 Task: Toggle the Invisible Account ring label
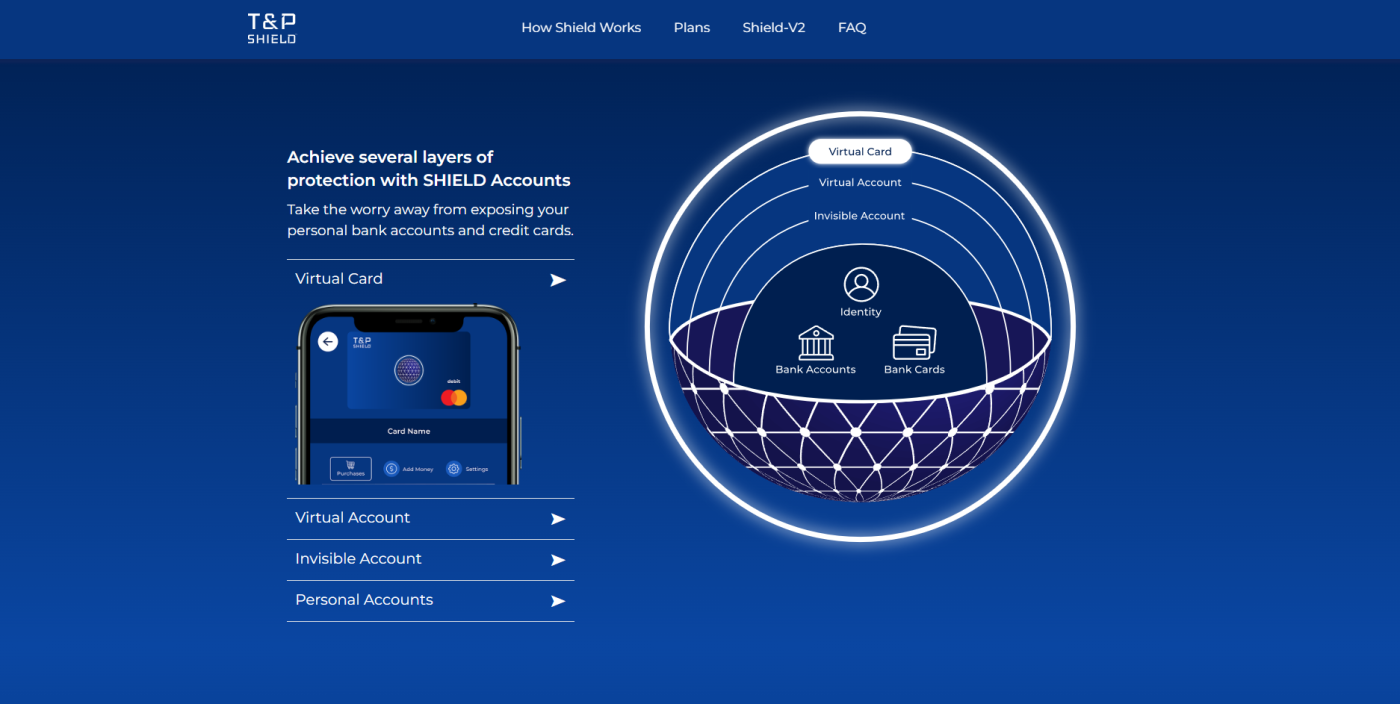[x=859, y=215]
